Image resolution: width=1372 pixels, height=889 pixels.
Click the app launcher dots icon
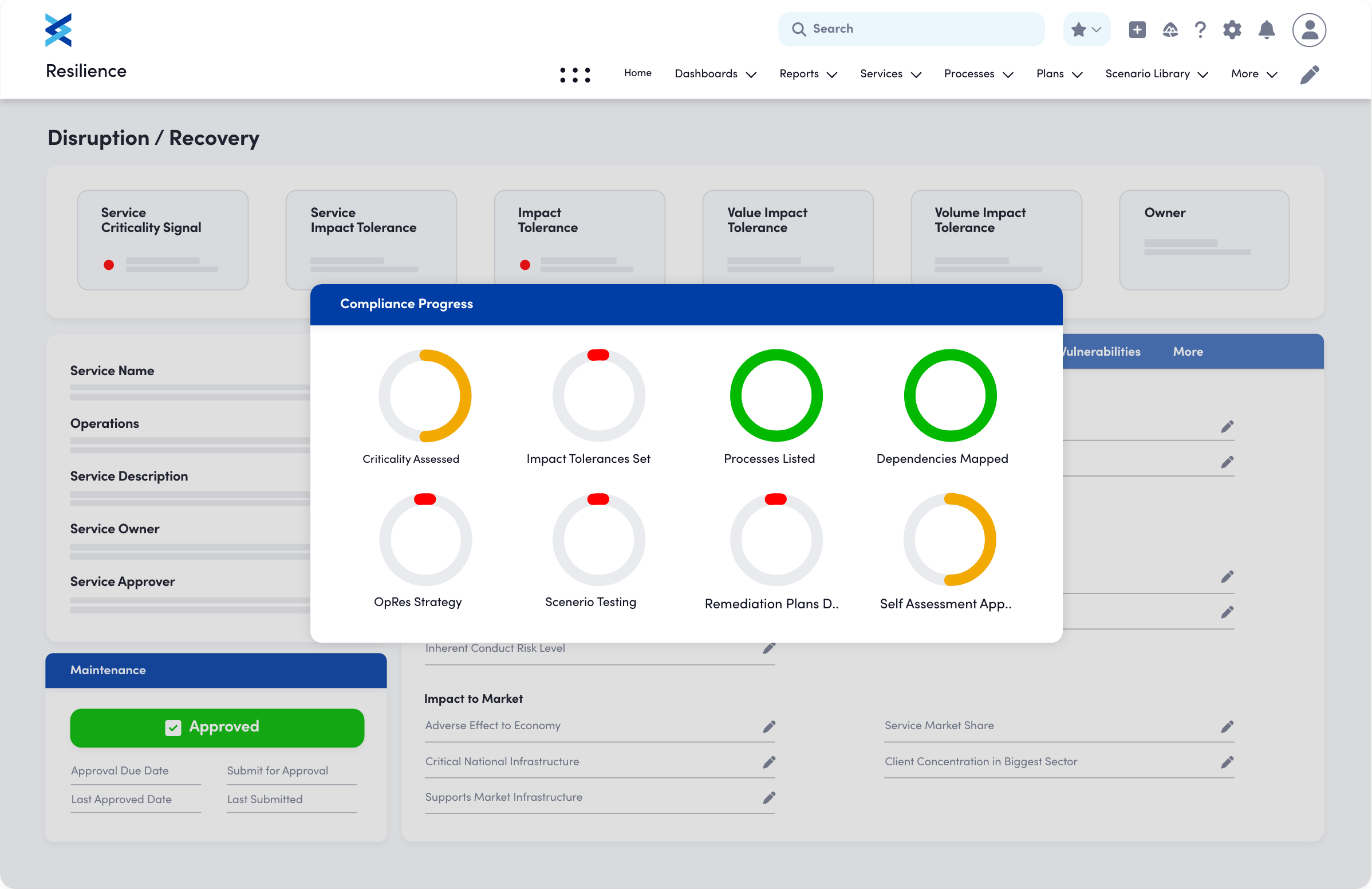tap(575, 74)
